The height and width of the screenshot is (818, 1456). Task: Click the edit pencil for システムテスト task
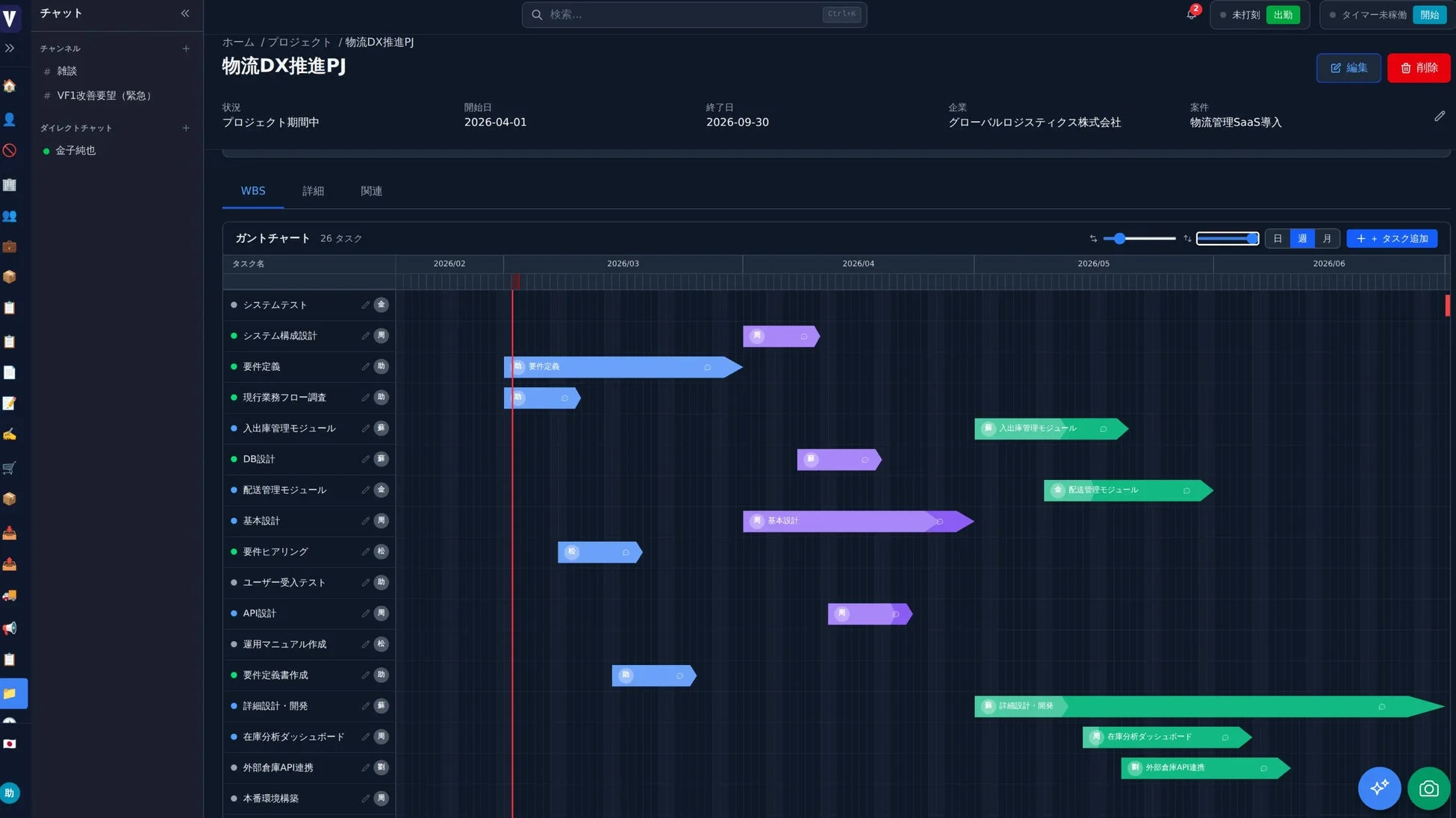coord(365,305)
